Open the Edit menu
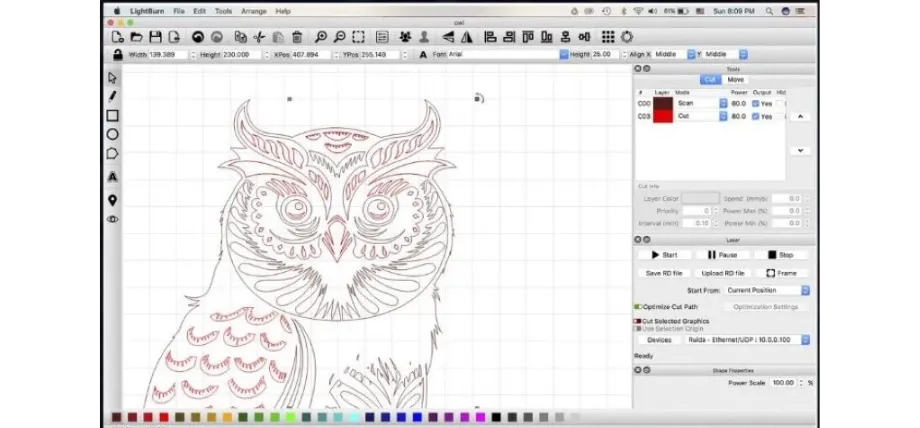This screenshot has height=428, width=920. click(199, 11)
